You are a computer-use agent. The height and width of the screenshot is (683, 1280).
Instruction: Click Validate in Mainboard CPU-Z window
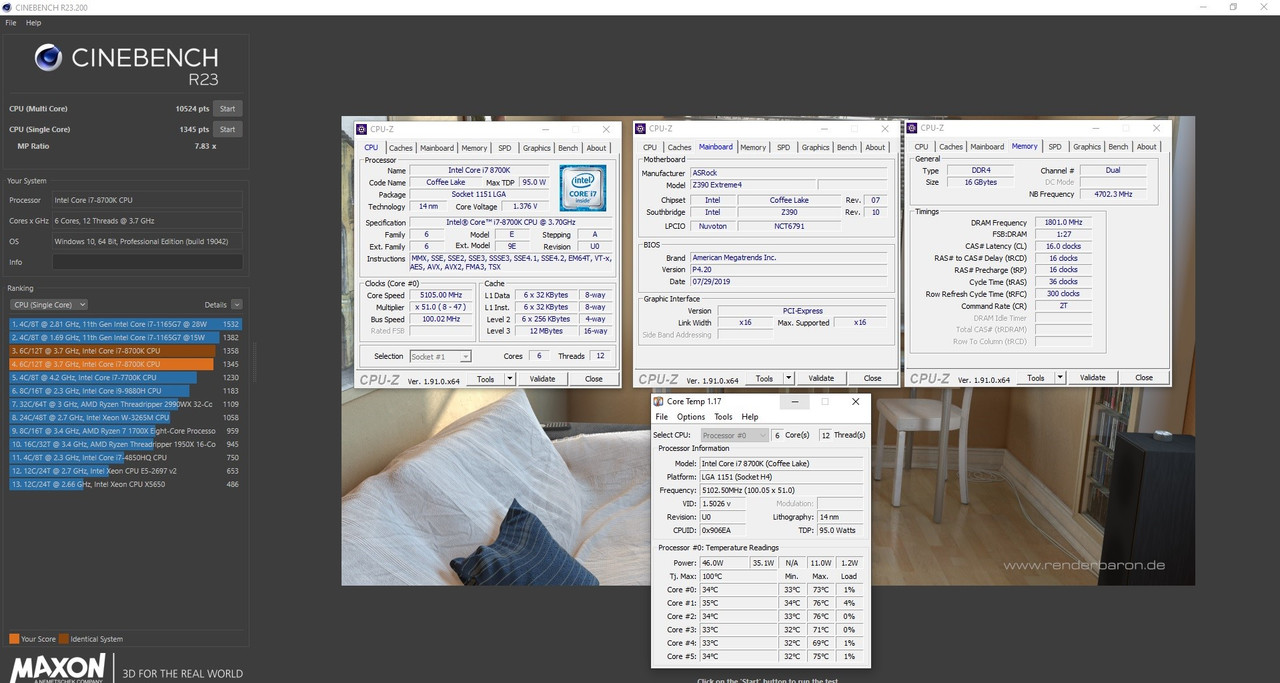821,379
